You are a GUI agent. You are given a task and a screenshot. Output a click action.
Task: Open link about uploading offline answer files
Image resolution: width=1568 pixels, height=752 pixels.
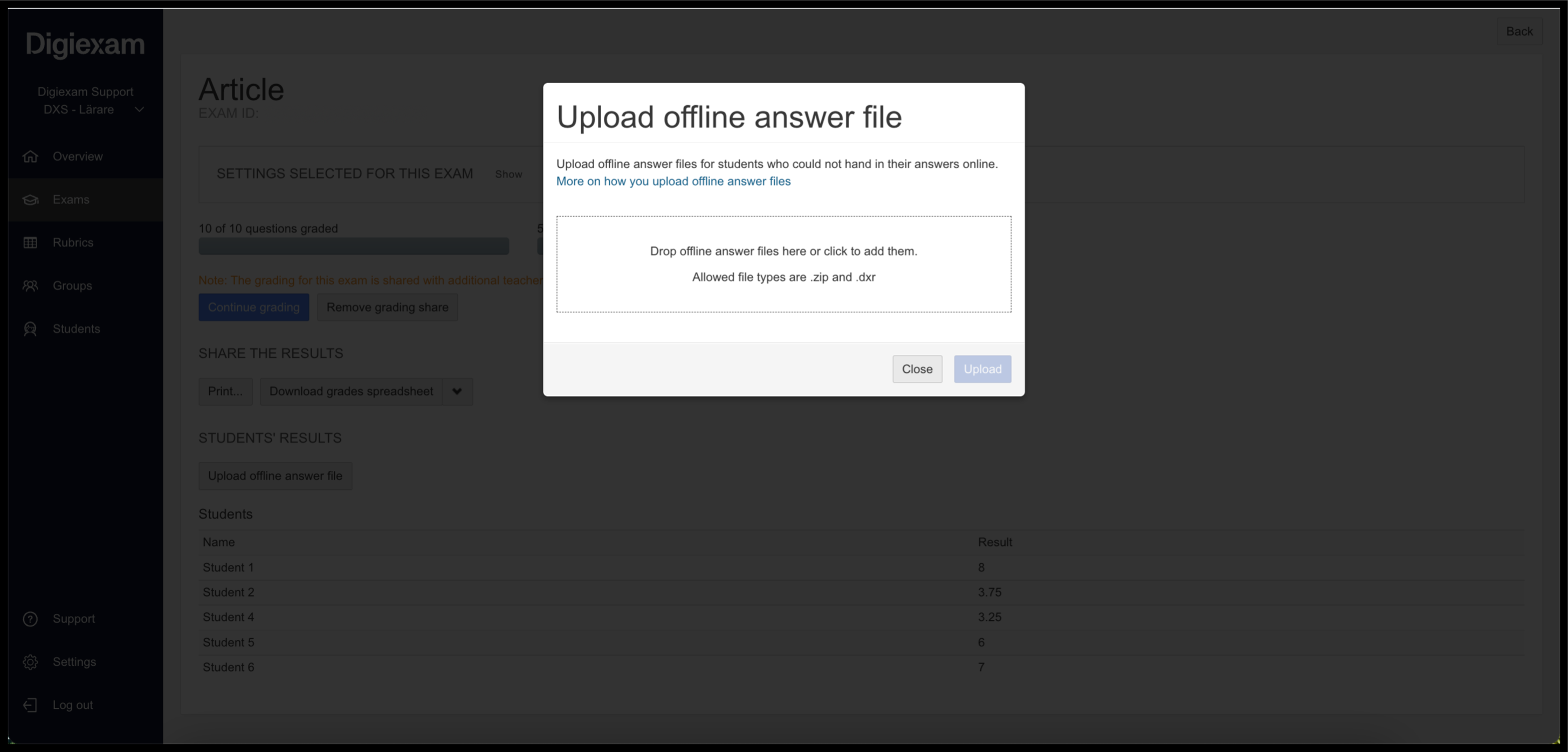point(673,181)
